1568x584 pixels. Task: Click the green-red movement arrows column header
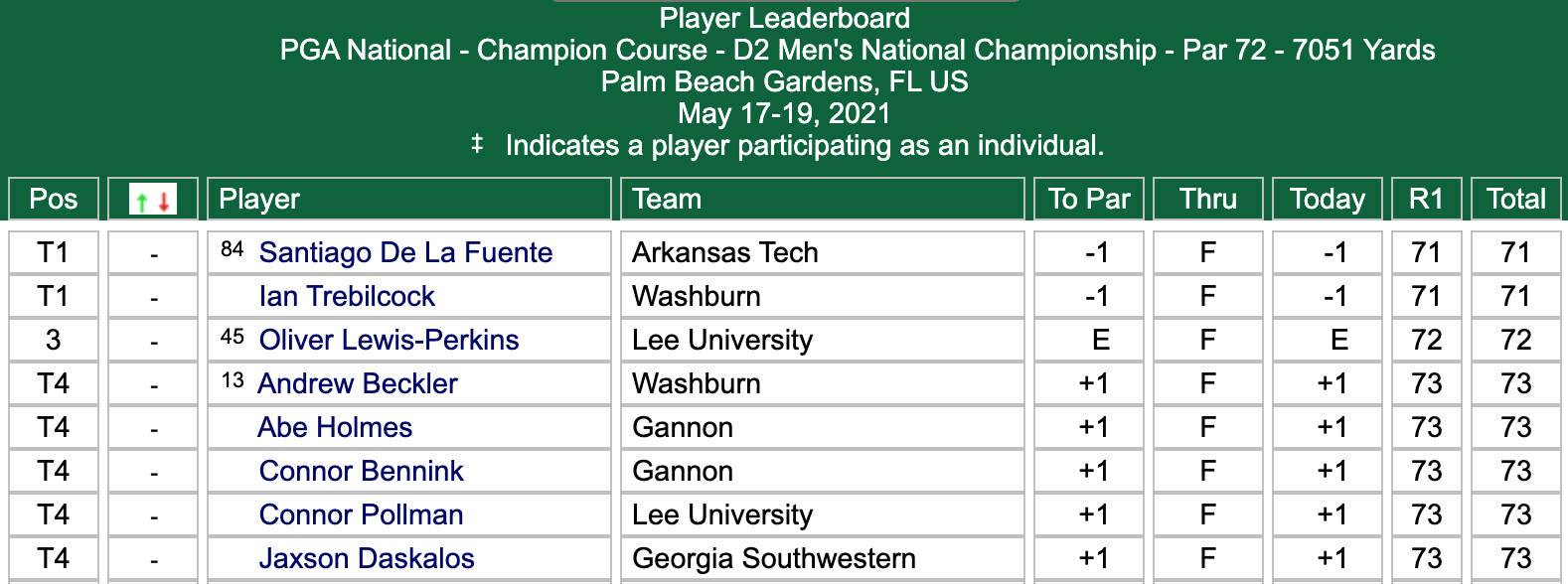click(x=151, y=199)
